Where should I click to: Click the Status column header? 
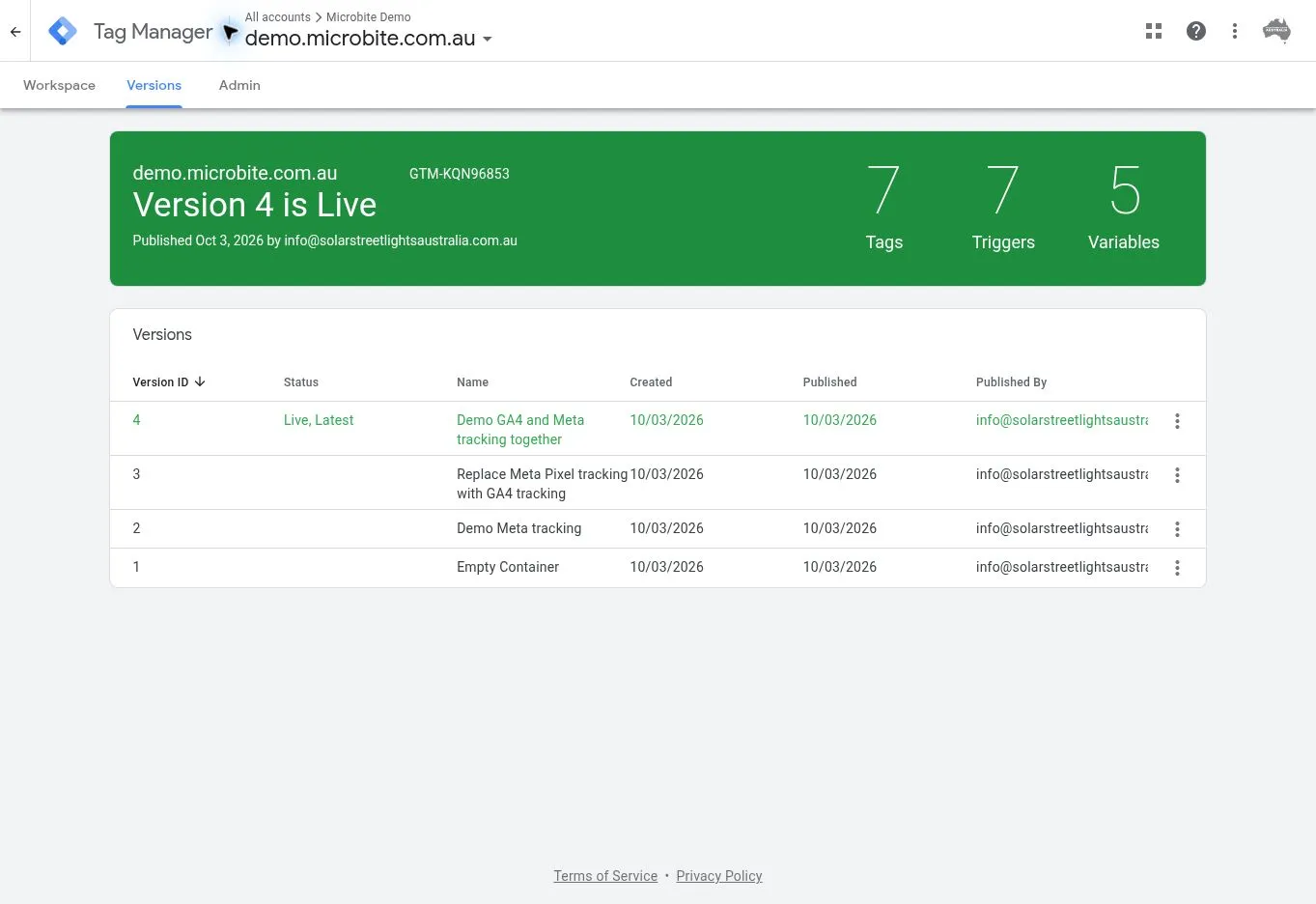click(301, 382)
